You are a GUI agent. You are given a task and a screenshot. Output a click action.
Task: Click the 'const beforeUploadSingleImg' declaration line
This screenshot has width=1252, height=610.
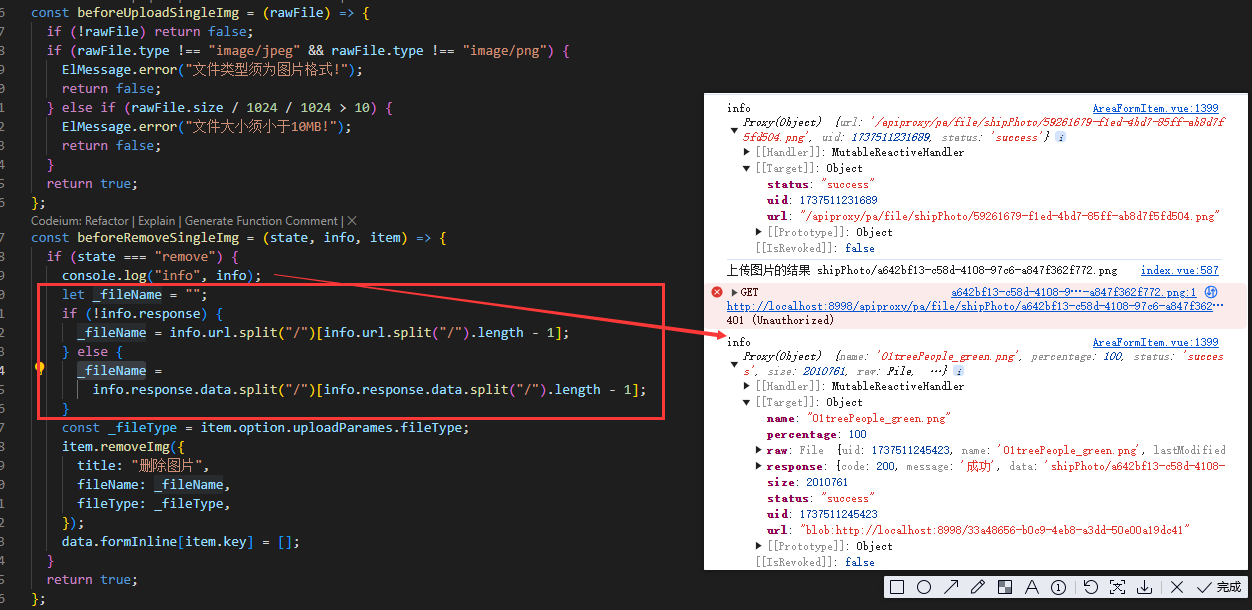[200, 13]
